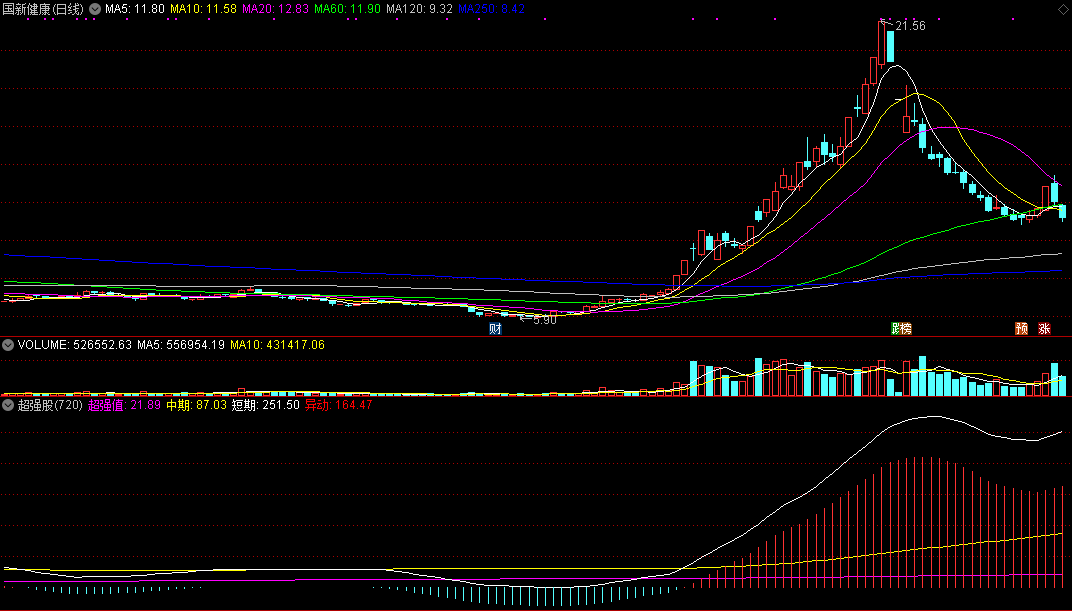Select the MA10: 11.58 moving average label

coord(203,9)
